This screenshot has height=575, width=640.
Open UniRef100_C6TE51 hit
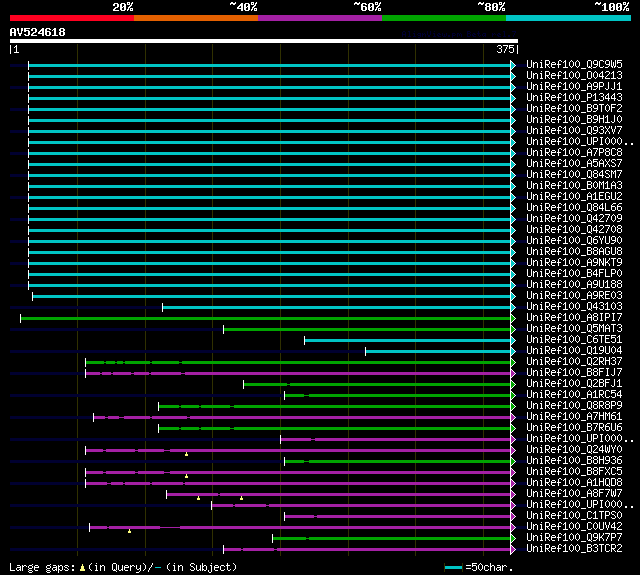coord(574,340)
